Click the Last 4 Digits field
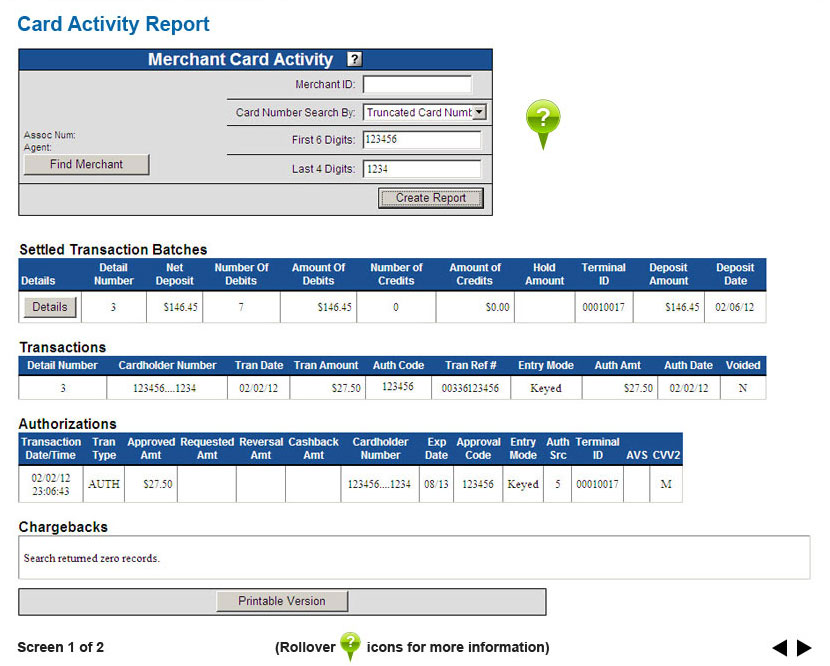The height and width of the screenshot is (666, 830). [x=421, y=169]
